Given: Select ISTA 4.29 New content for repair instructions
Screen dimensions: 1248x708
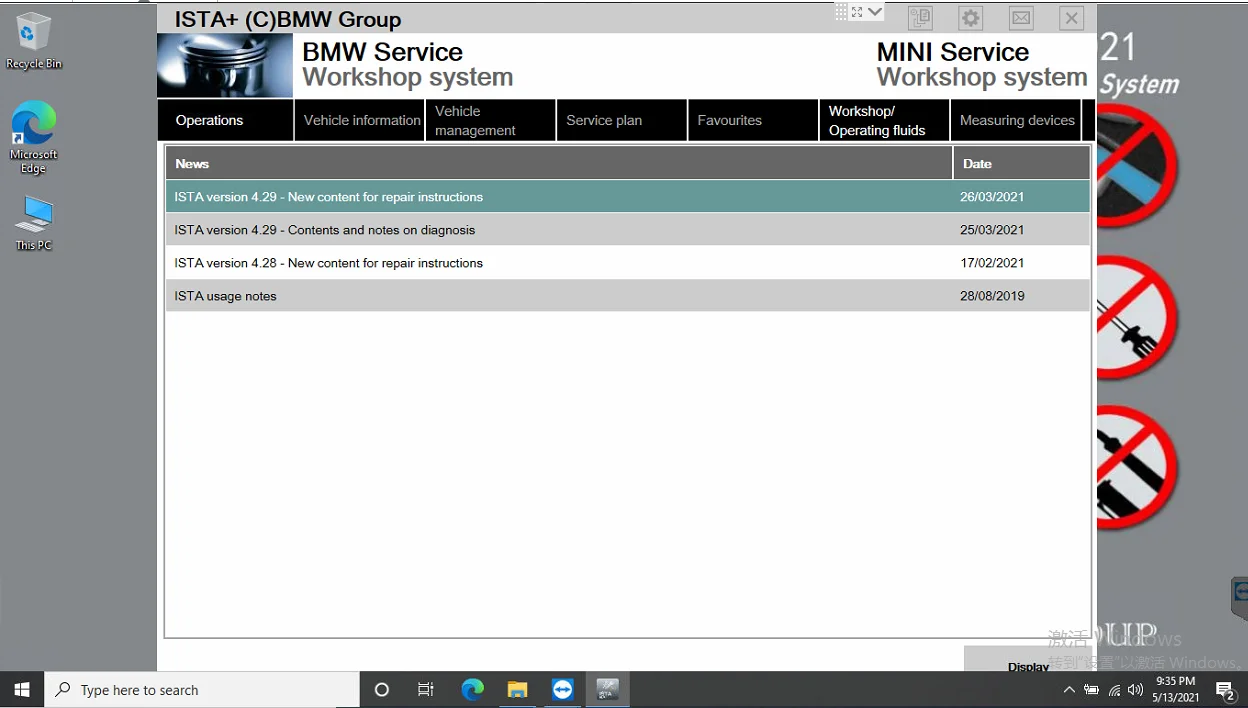Looking at the screenshot, I should click(x=628, y=197).
